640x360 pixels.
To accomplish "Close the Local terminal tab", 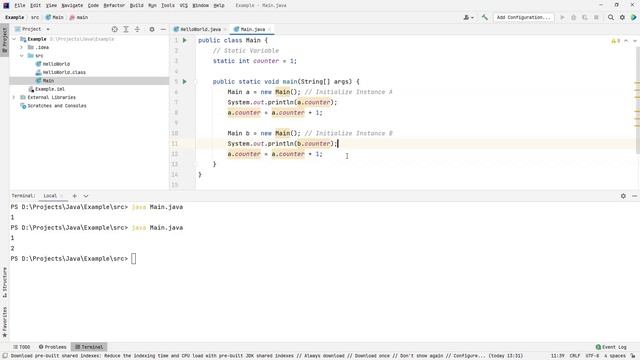I will tap(62, 196).
